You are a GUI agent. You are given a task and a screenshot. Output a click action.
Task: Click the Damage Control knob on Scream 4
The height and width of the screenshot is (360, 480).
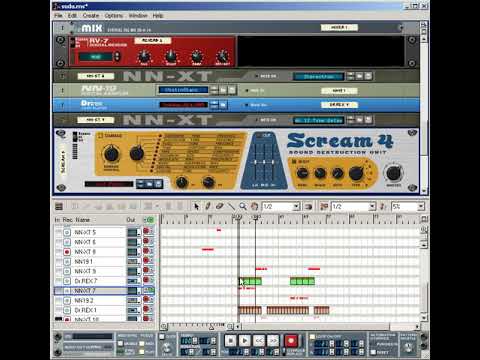111,154
